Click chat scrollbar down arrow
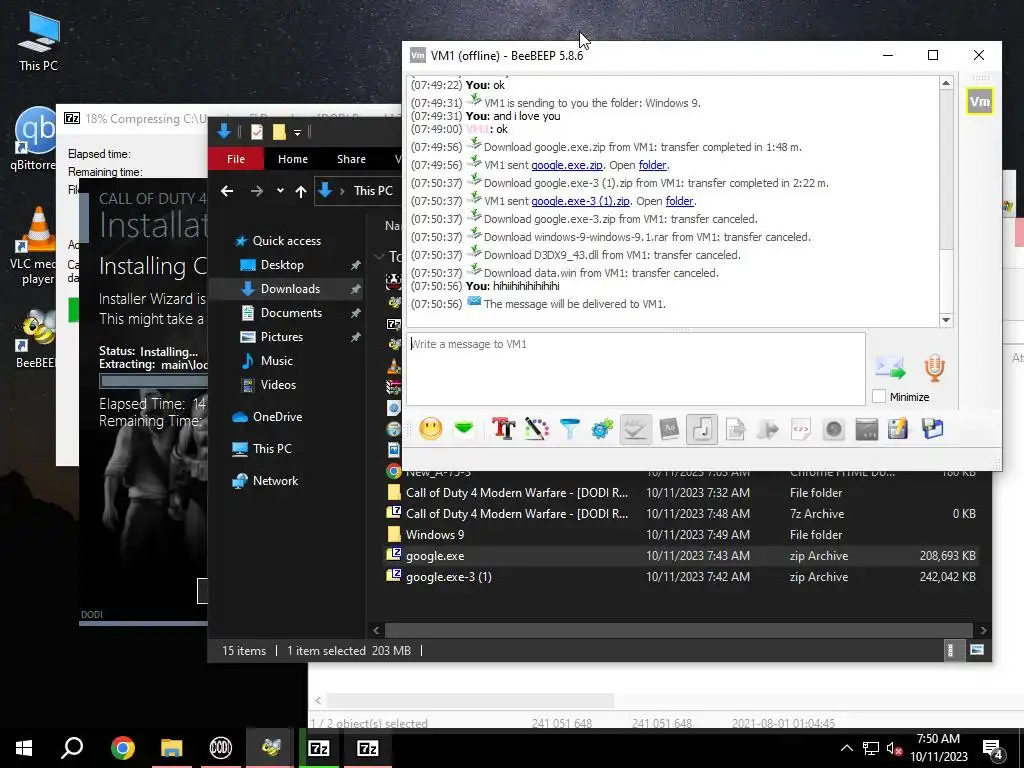 [946, 320]
